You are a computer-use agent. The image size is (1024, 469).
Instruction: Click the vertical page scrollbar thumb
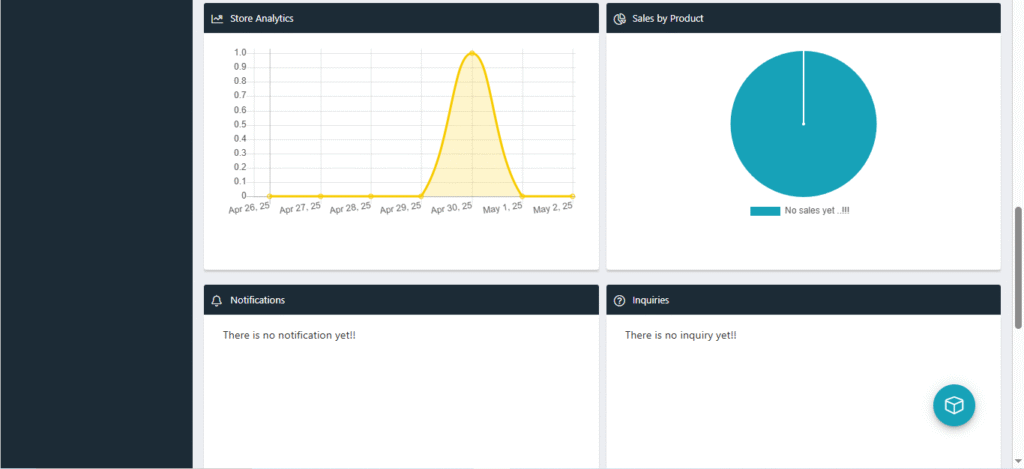click(1018, 266)
